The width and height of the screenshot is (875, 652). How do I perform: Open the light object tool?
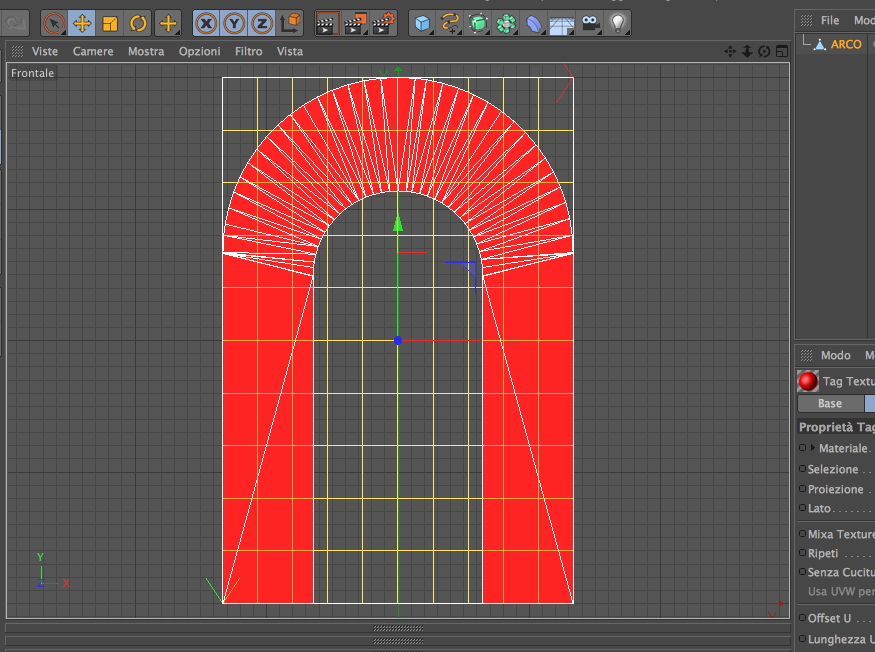point(618,22)
